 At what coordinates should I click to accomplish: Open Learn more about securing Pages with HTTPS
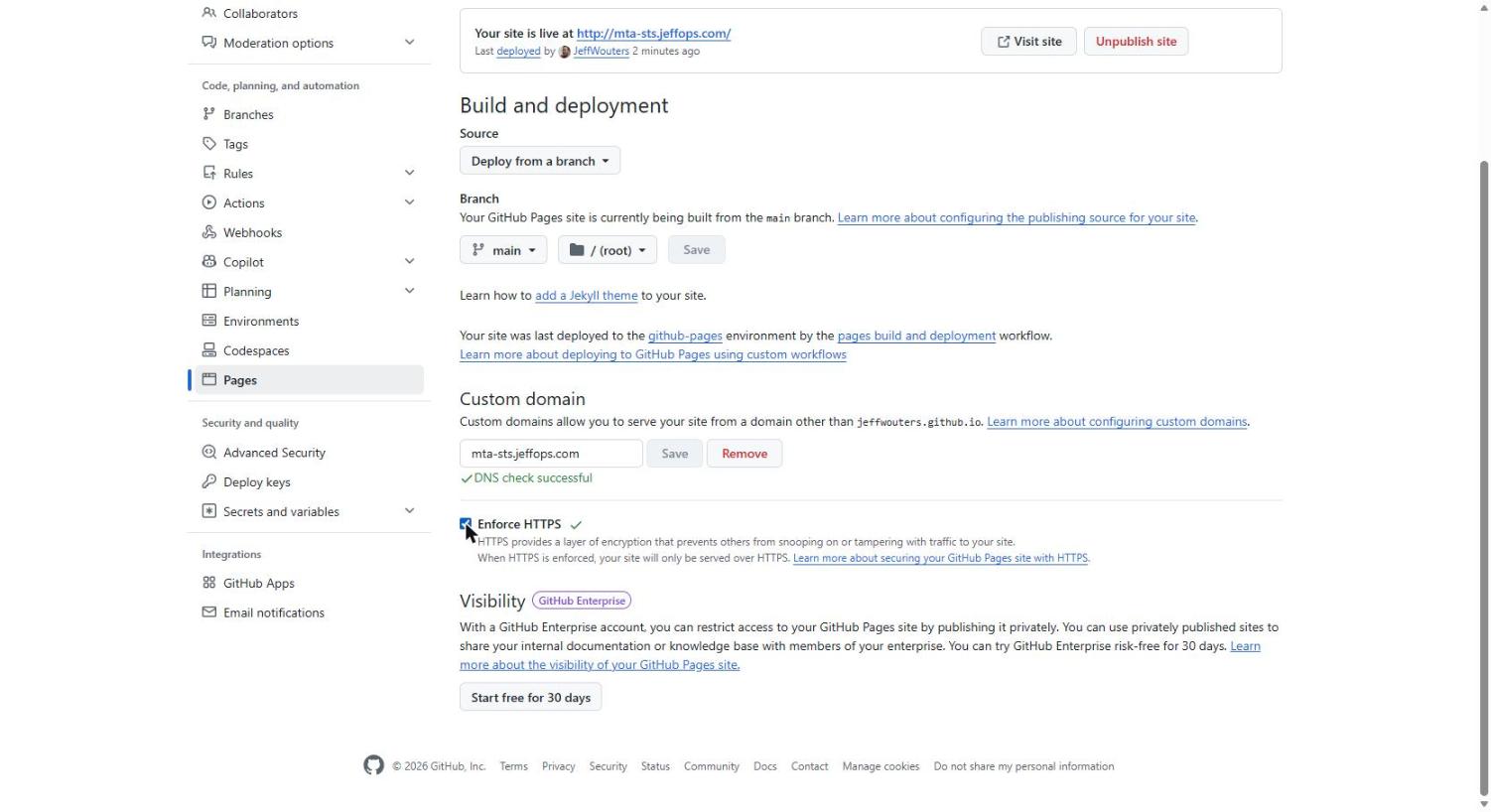point(940,558)
